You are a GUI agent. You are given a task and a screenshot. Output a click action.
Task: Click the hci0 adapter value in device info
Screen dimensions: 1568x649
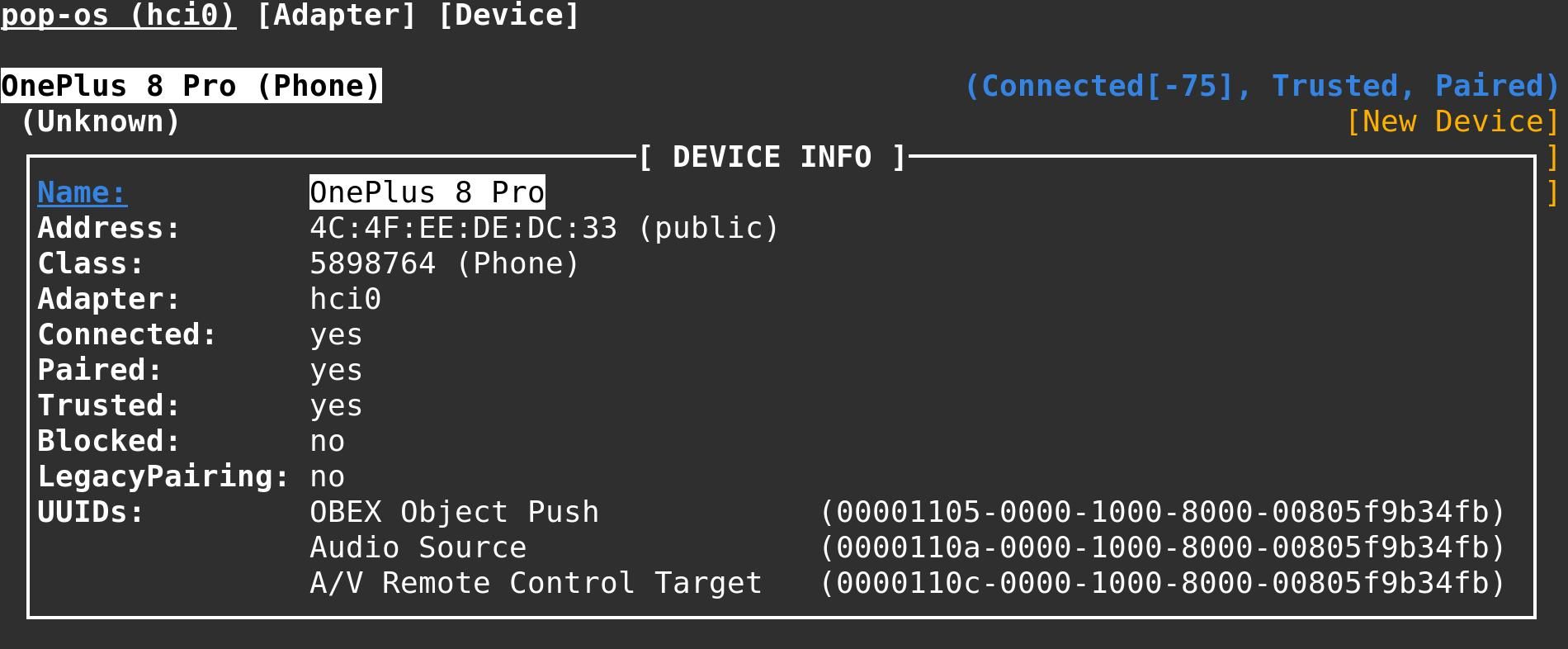[346, 300]
